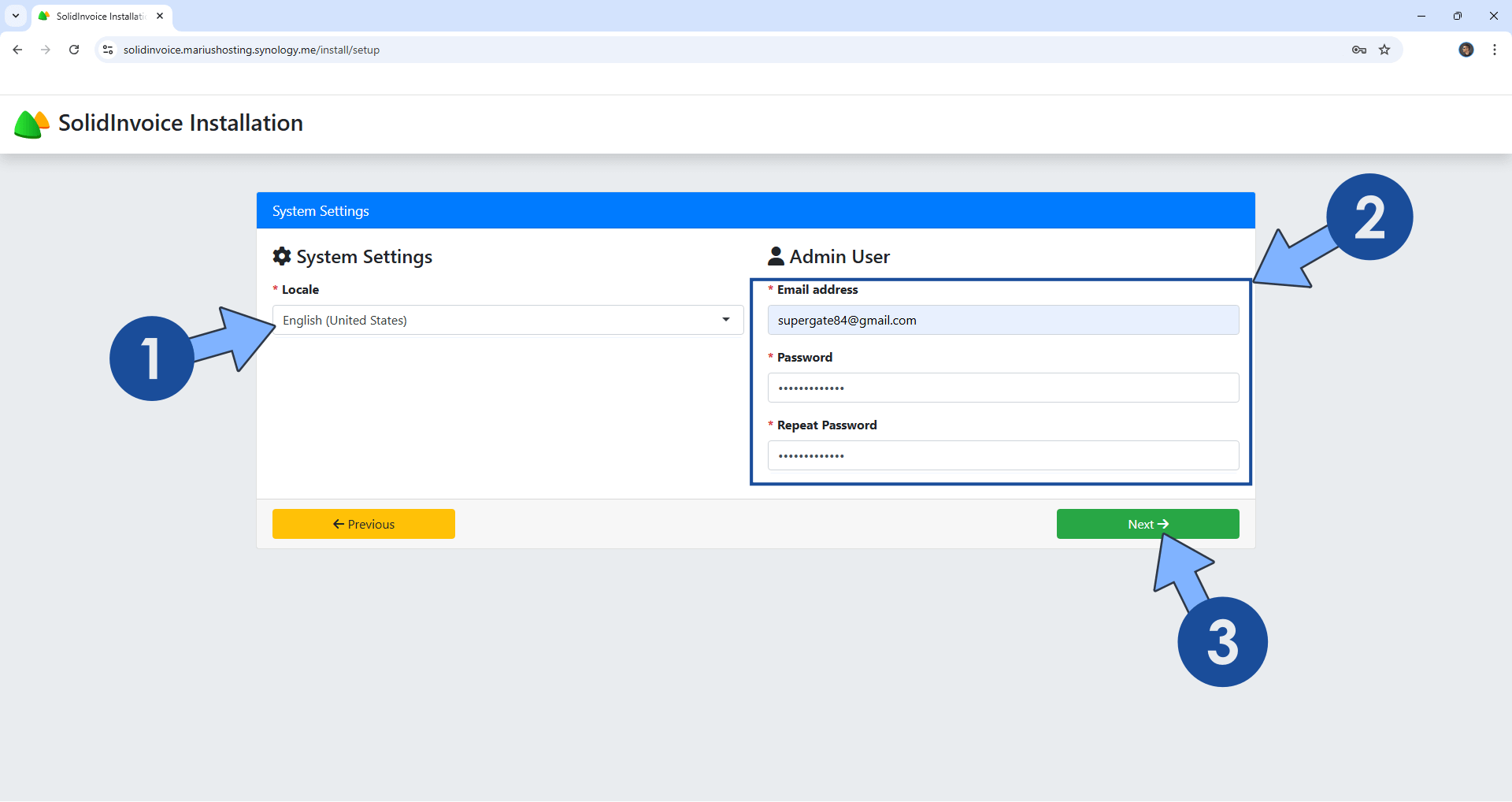Close the browser window
The image size is (1512, 802).
coord(1494,16)
